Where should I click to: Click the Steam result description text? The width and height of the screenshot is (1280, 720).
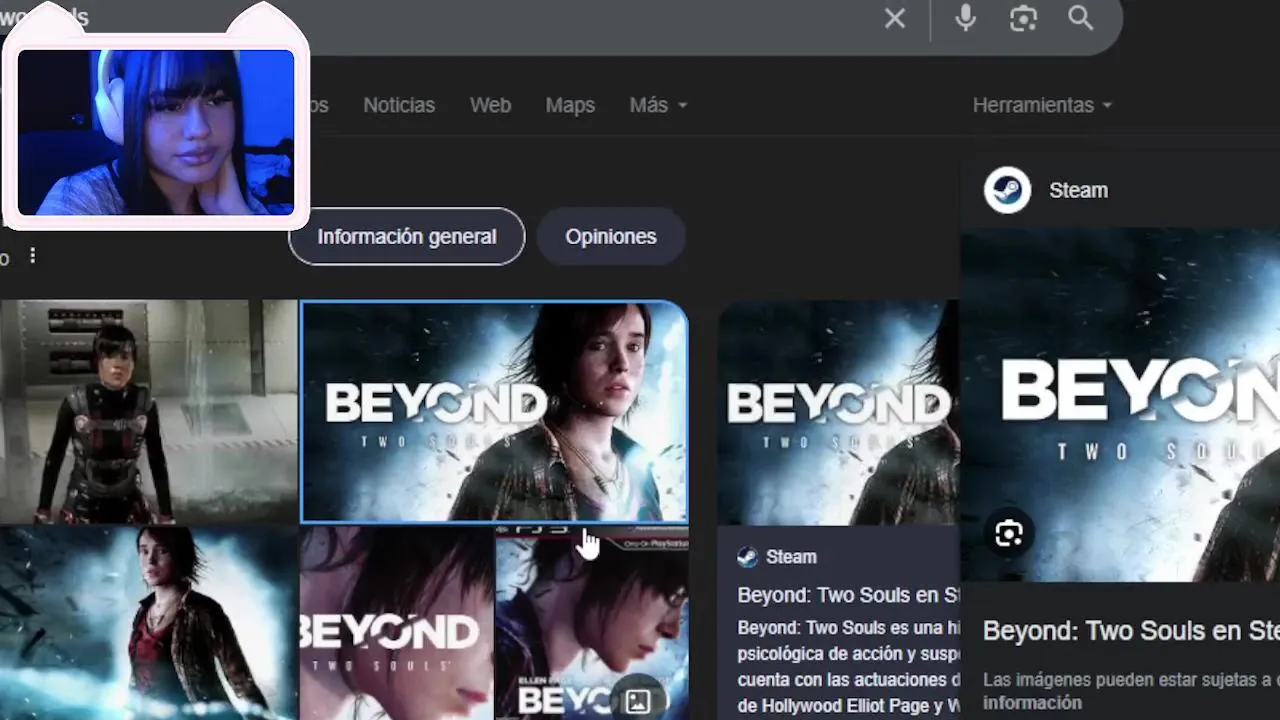pyautogui.click(x=848, y=668)
